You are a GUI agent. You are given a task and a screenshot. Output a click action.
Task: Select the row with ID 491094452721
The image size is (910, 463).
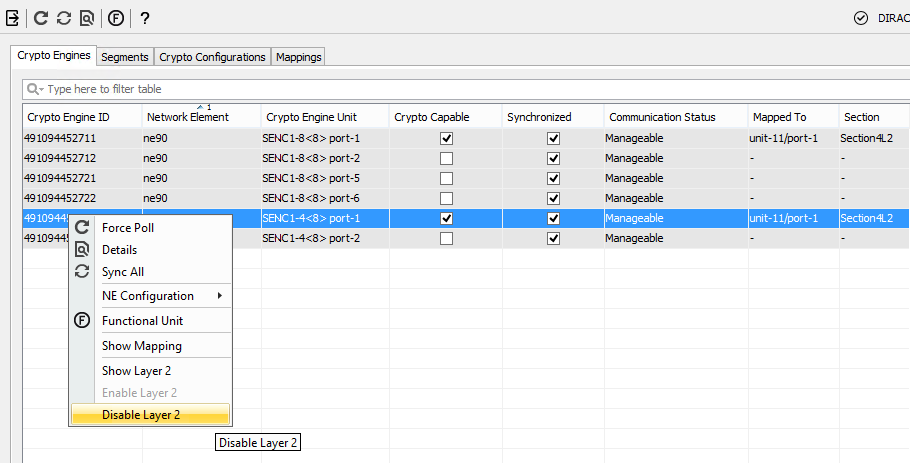[60, 178]
